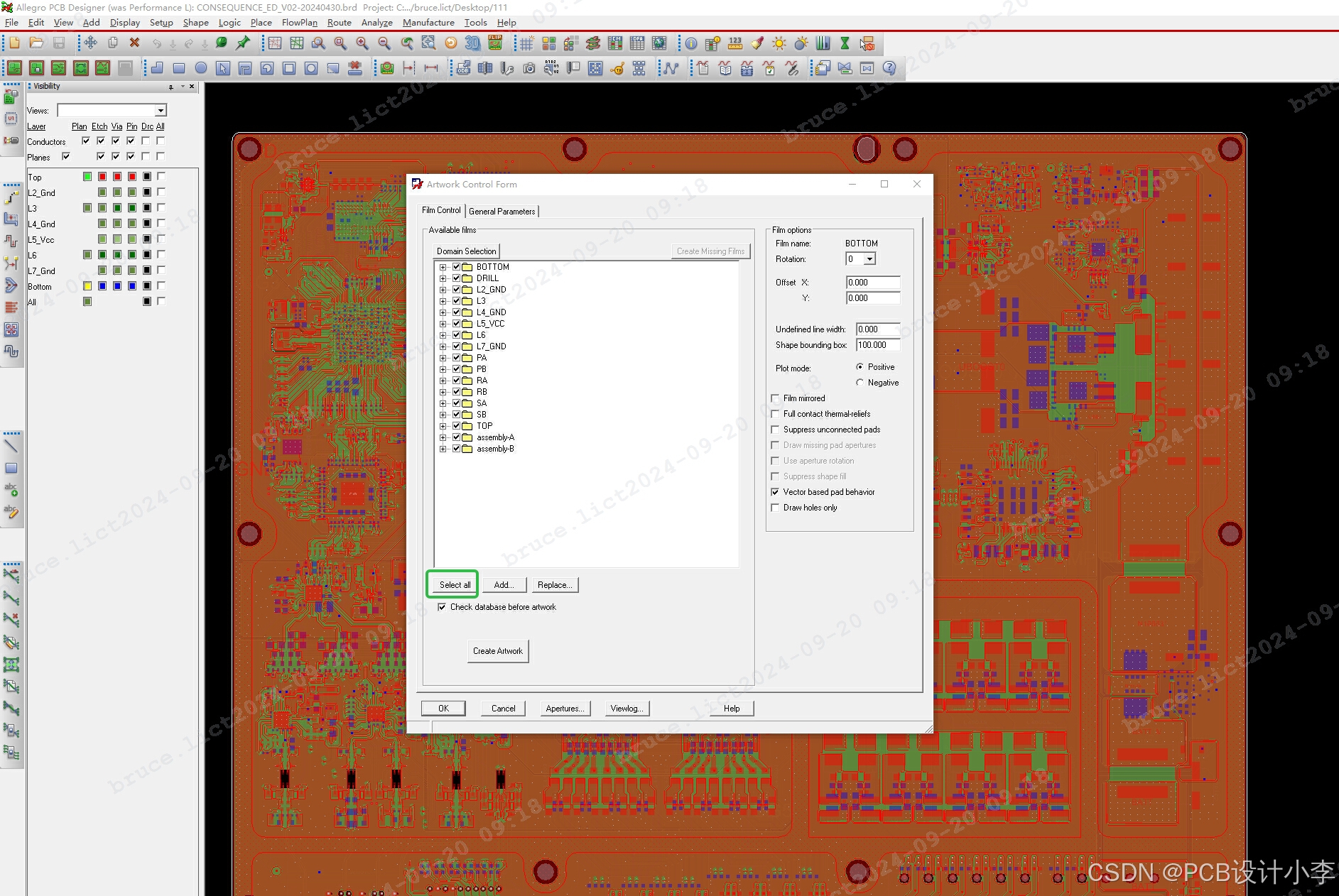Toggle Check database before artwork checkbox
Viewport: 1339px width, 896px height.
[x=443, y=607]
